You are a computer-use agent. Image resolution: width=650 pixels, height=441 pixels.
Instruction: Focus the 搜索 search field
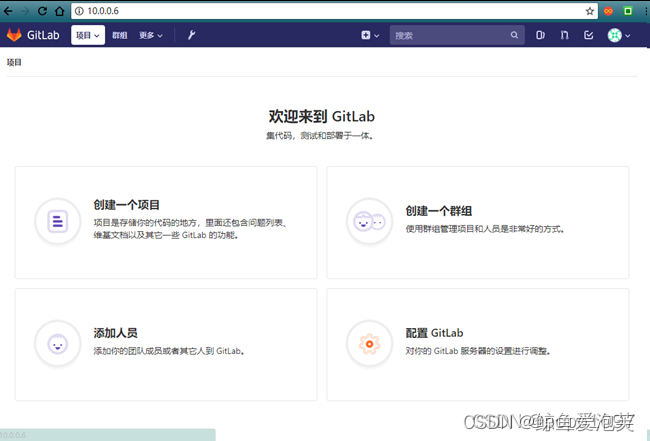coord(457,35)
